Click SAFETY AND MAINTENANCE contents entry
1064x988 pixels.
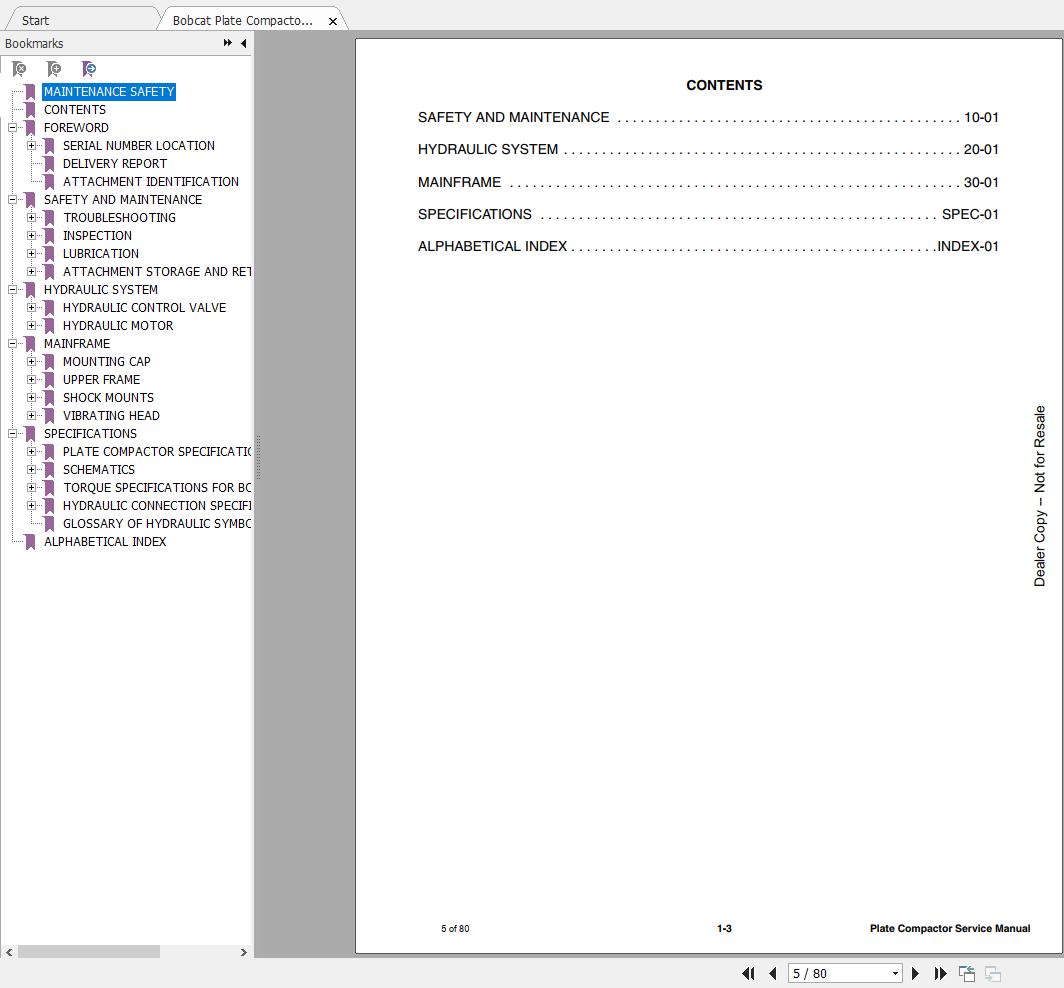708,117
